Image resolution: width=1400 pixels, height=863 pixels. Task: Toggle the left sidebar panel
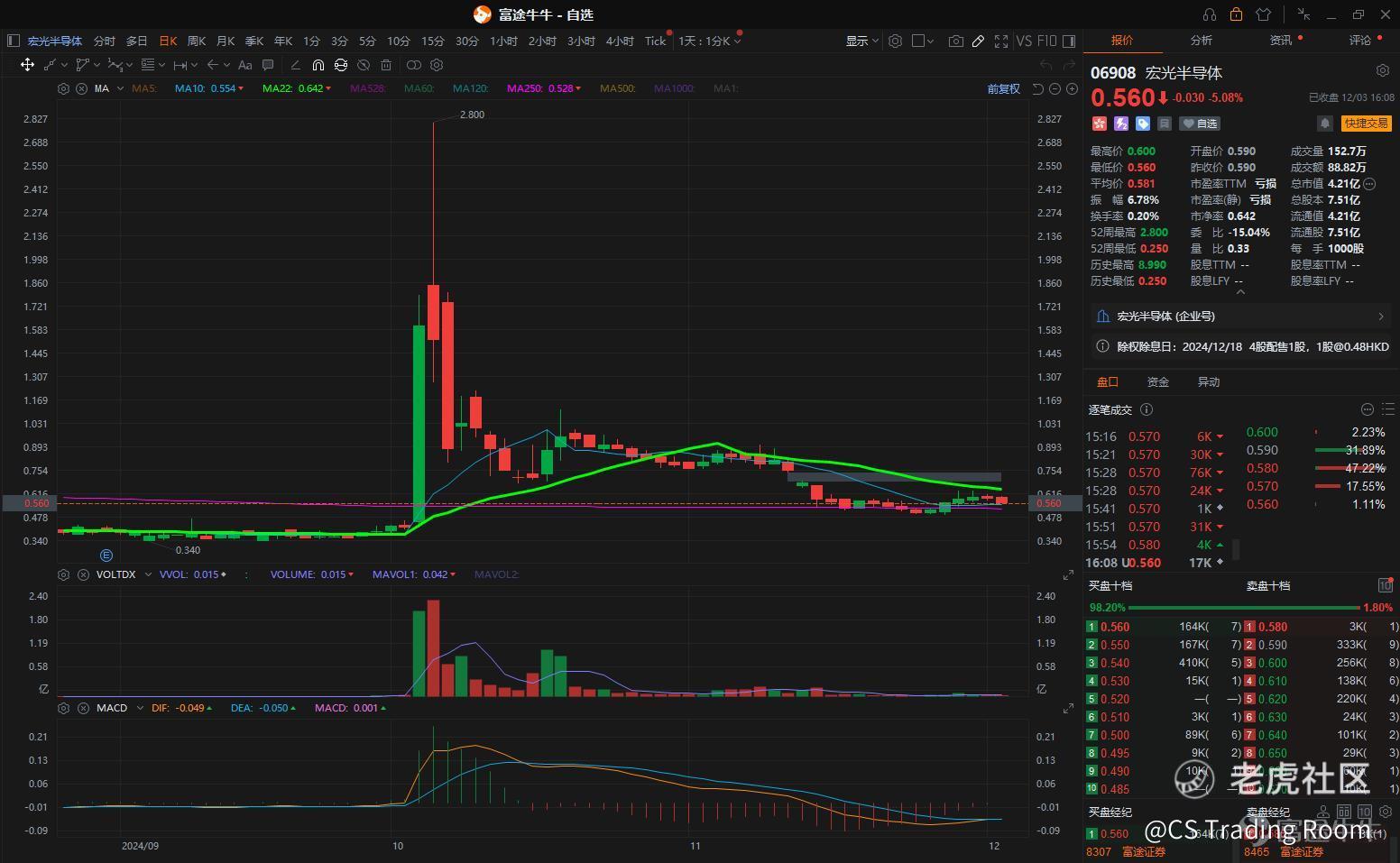13,41
